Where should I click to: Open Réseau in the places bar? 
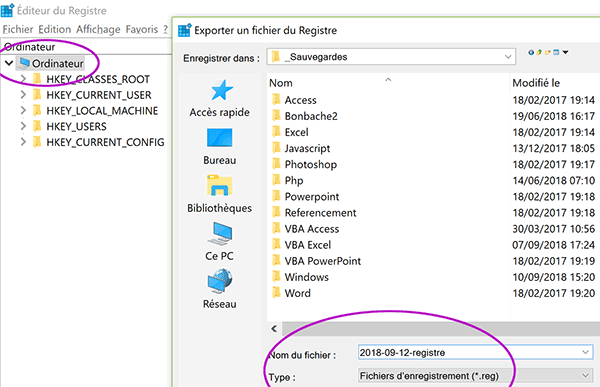tap(220, 289)
